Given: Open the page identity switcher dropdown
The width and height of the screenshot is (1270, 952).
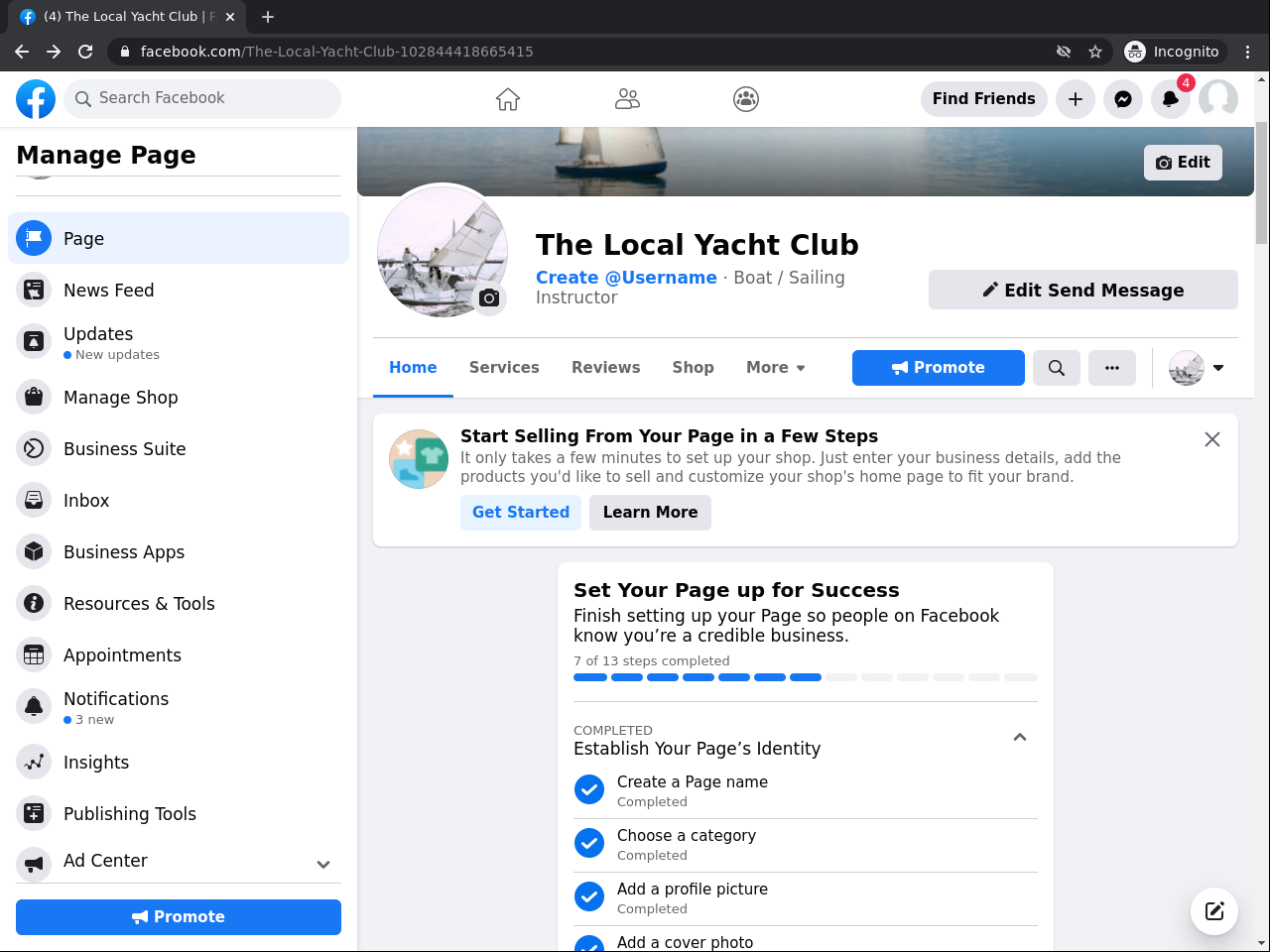Looking at the screenshot, I should (x=1197, y=368).
